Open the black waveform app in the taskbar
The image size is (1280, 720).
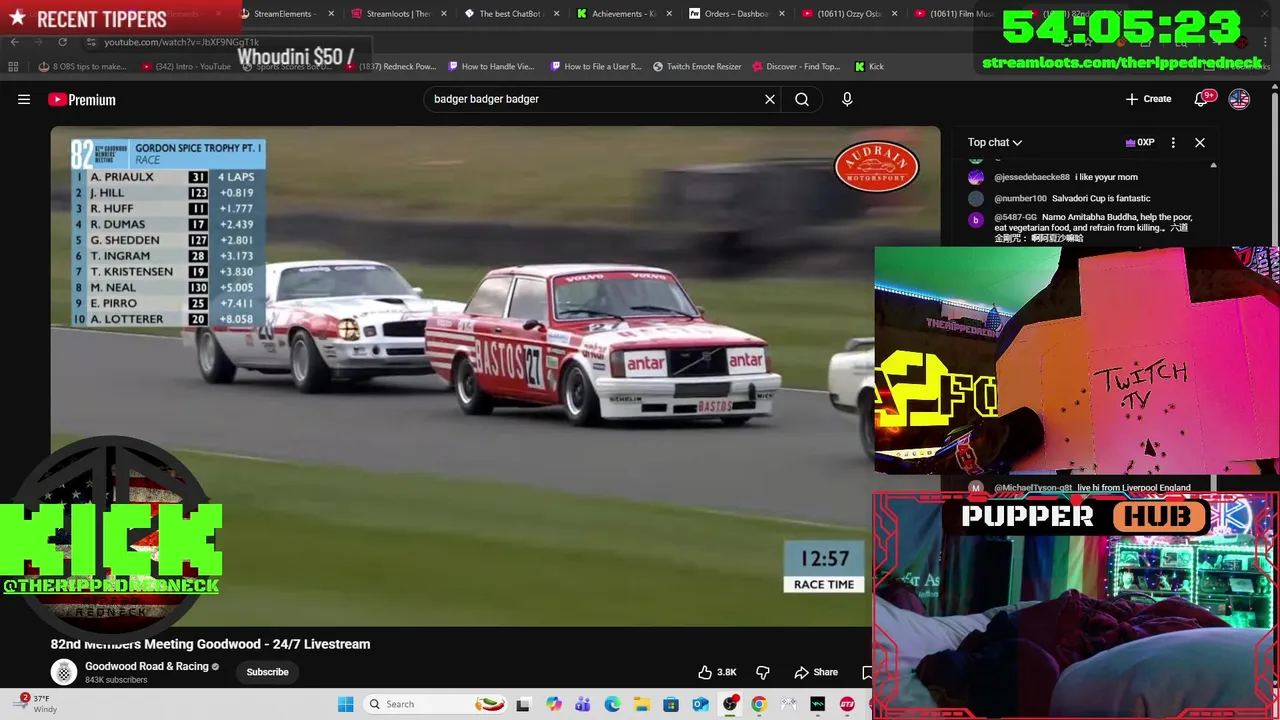818,704
